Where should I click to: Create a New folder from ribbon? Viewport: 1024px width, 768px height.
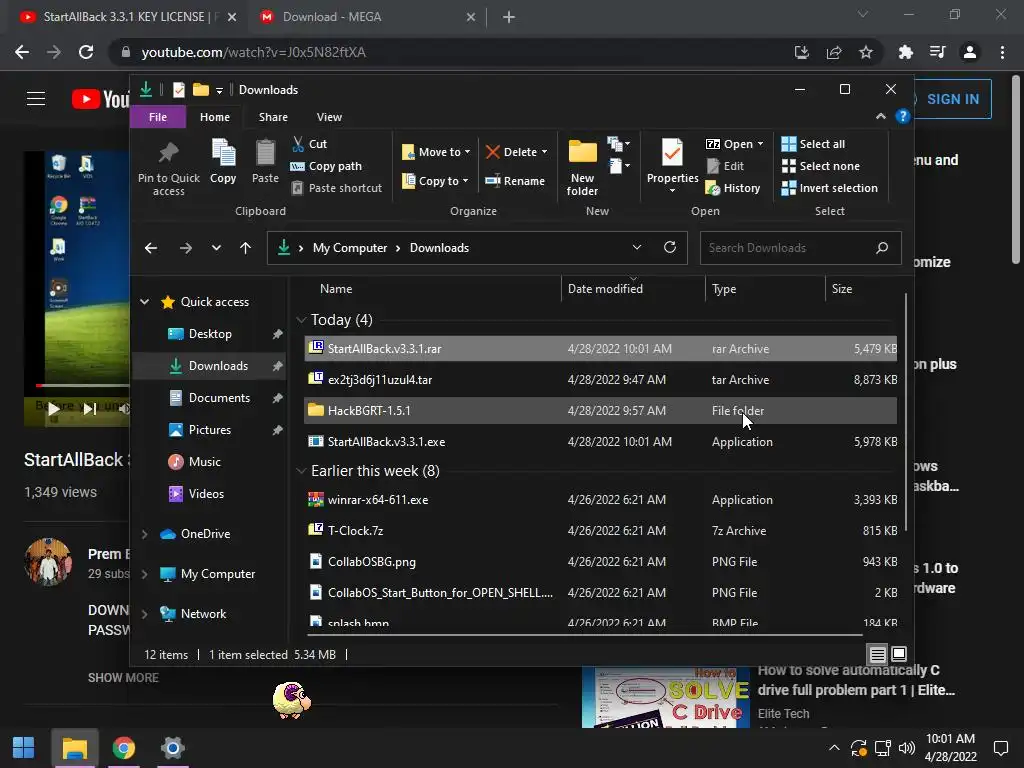[583, 167]
